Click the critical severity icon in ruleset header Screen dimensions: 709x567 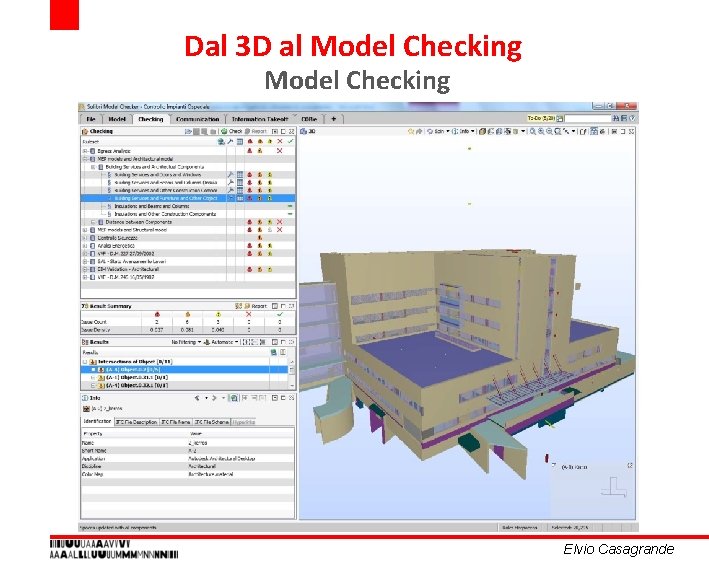tap(250, 142)
